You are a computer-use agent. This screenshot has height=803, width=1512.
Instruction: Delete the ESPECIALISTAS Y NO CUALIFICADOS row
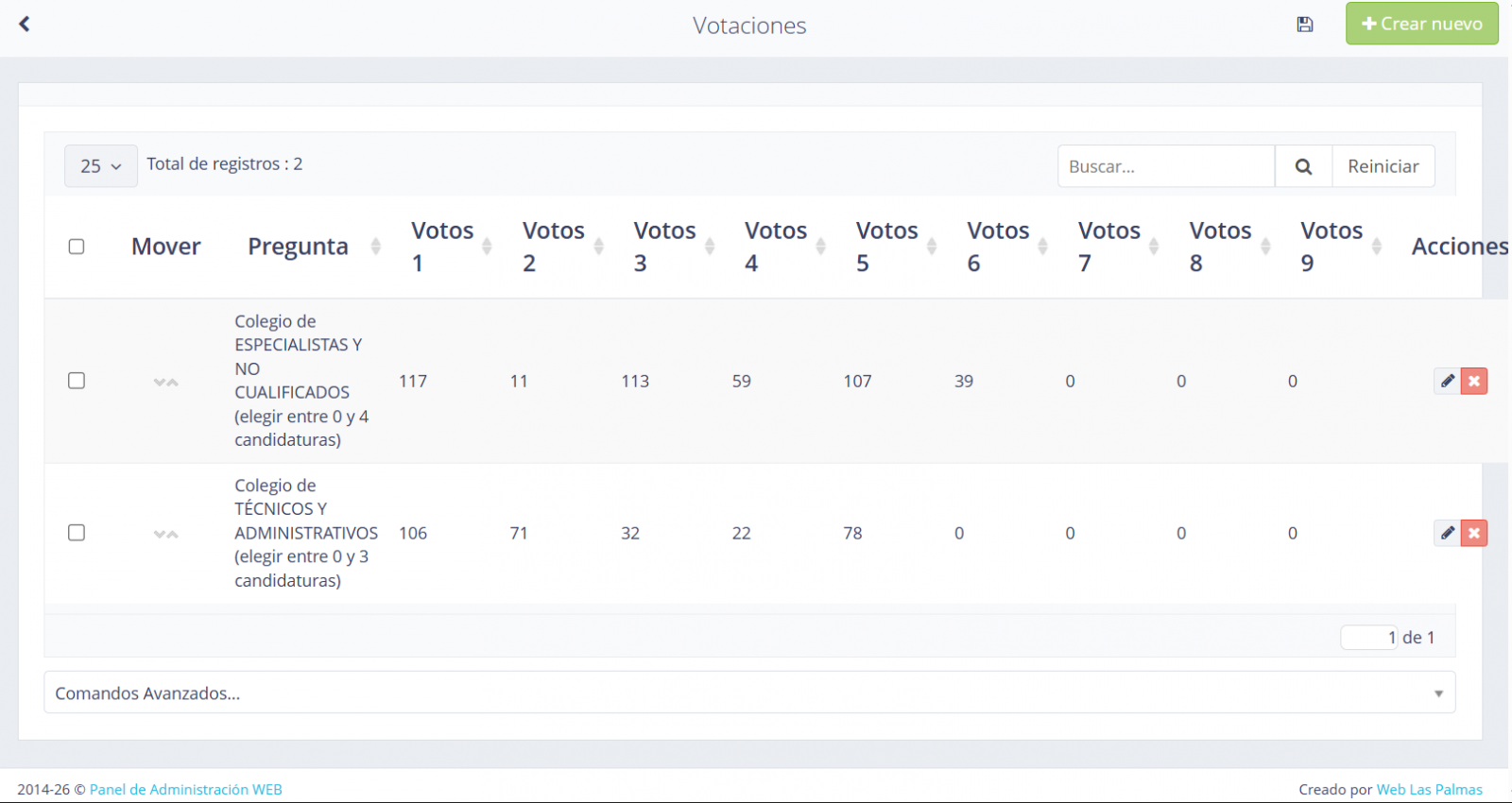click(x=1474, y=381)
